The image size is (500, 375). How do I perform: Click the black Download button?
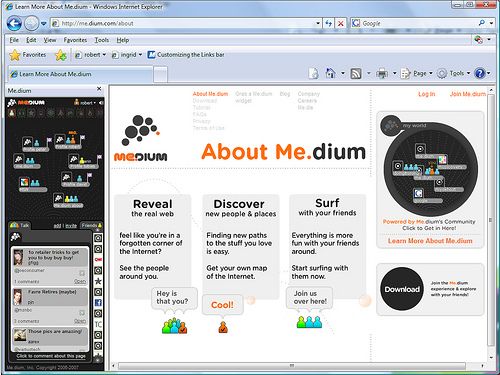402,289
